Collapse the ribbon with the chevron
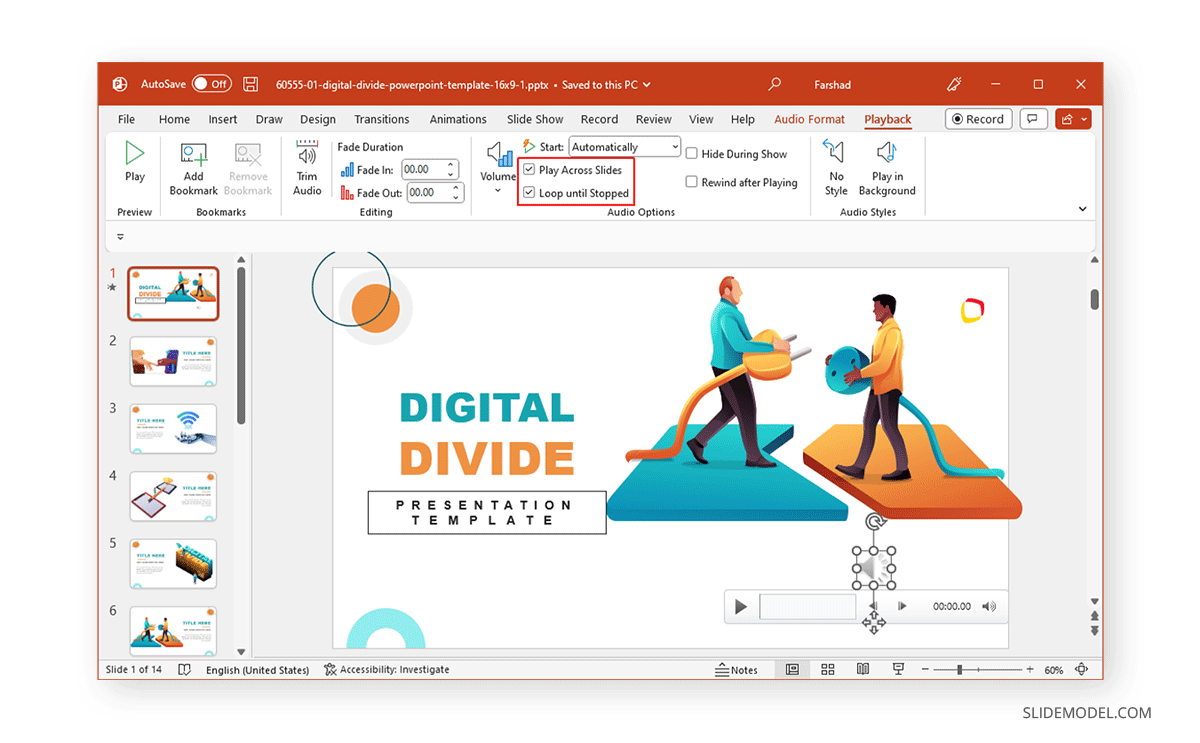Screen dimensions: 1200x743 pos(1082,208)
